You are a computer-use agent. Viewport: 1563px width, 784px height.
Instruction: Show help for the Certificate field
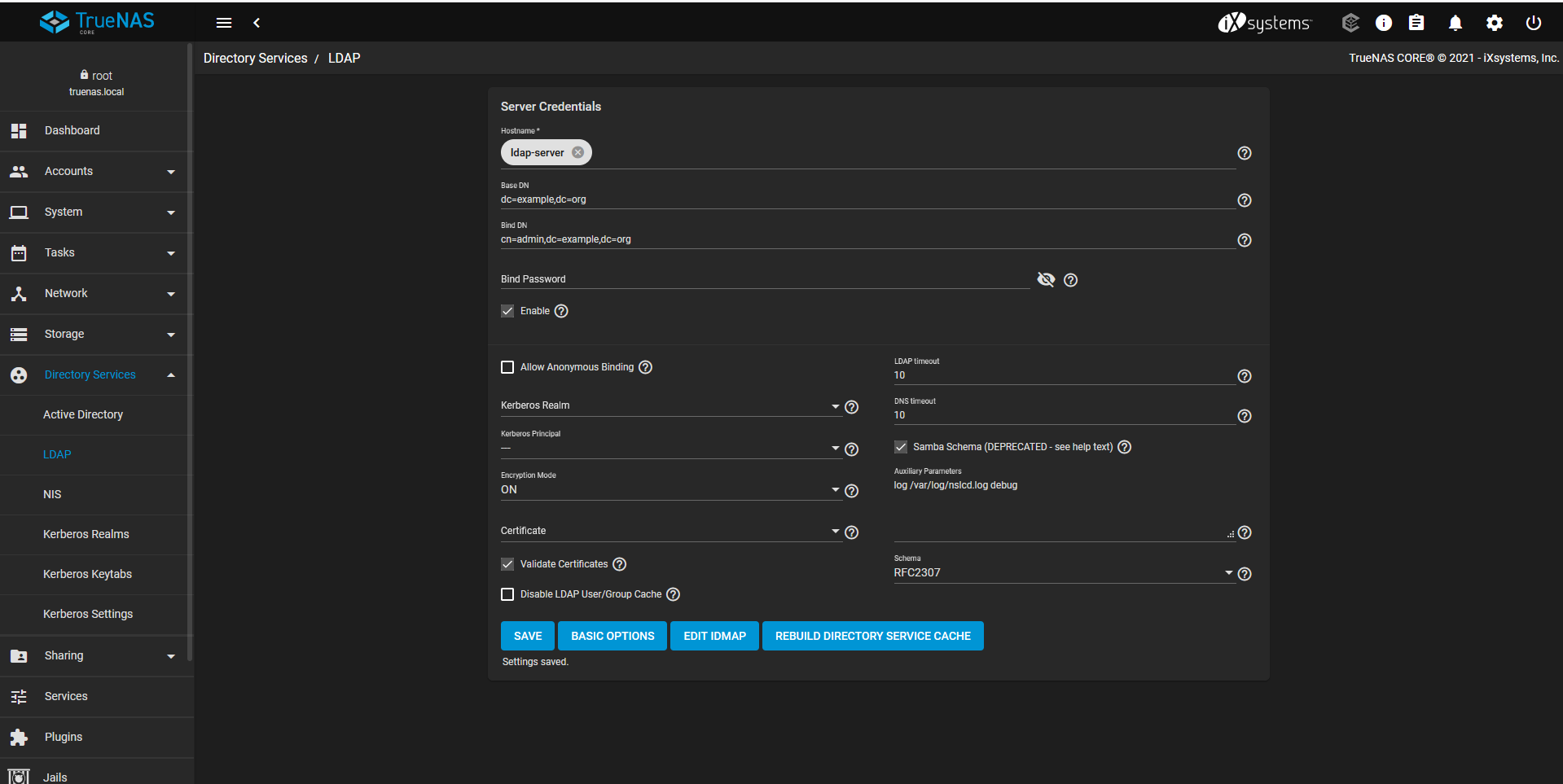pyautogui.click(x=852, y=532)
